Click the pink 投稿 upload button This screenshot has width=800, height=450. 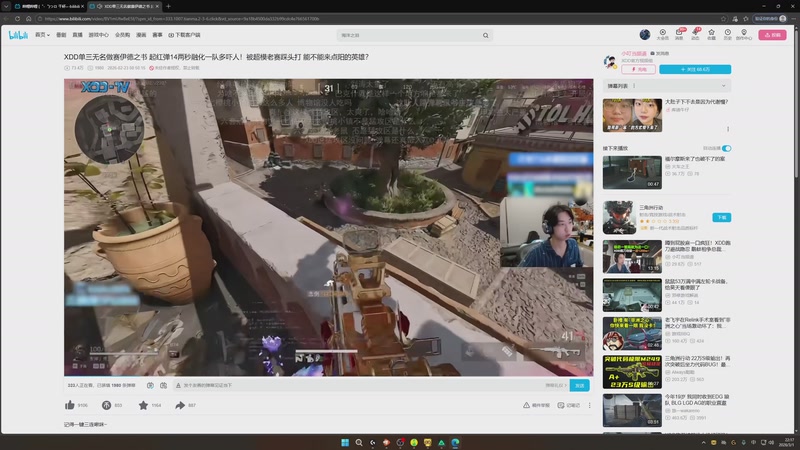(772, 35)
